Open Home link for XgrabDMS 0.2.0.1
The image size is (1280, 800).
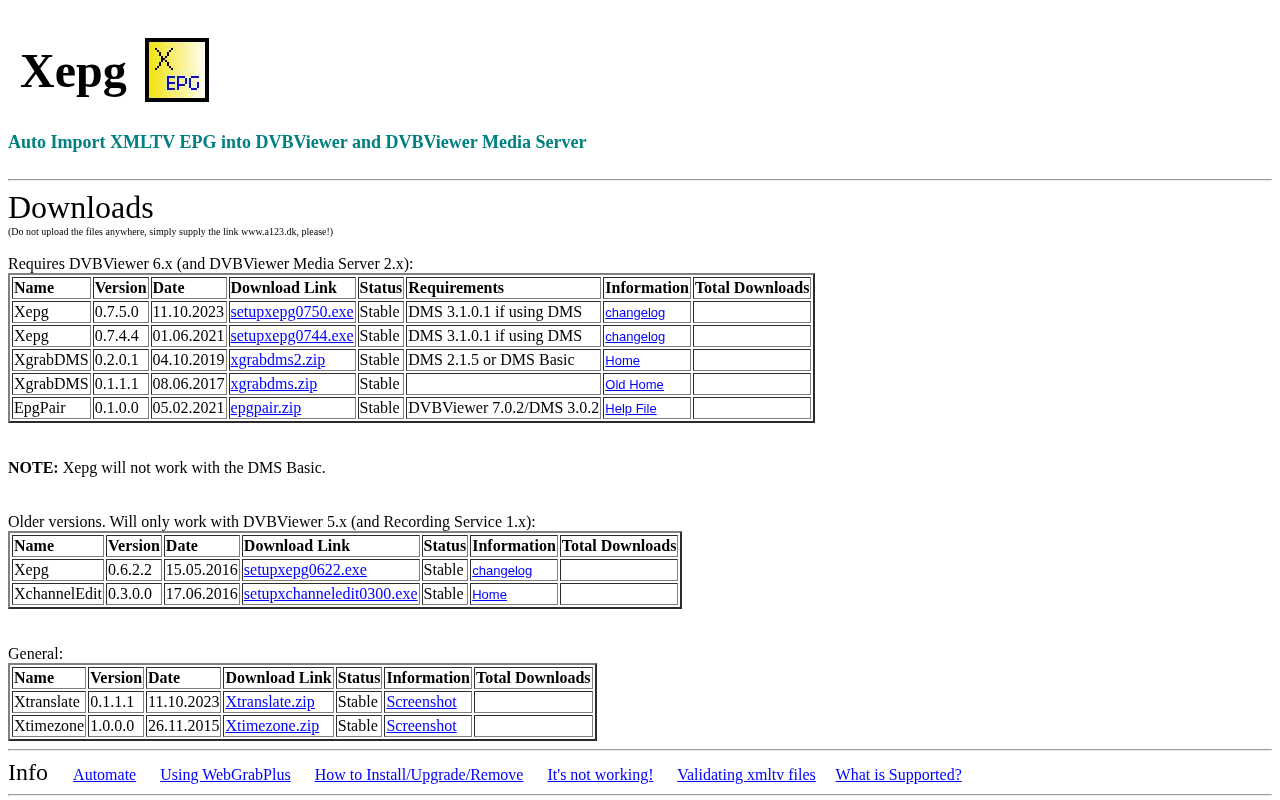622,360
